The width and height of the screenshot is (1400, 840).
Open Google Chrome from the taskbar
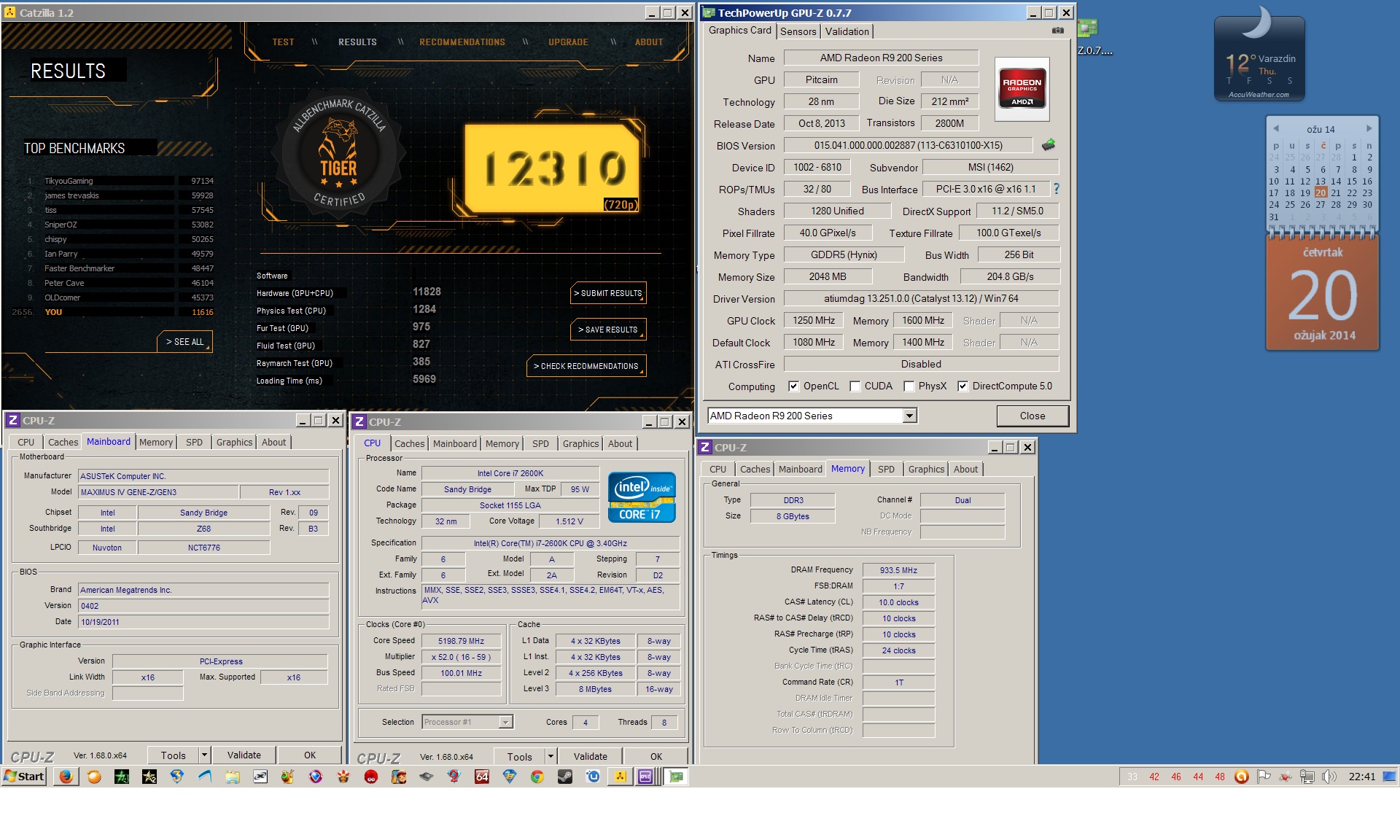pyautogui.click(x=537, y=777)
